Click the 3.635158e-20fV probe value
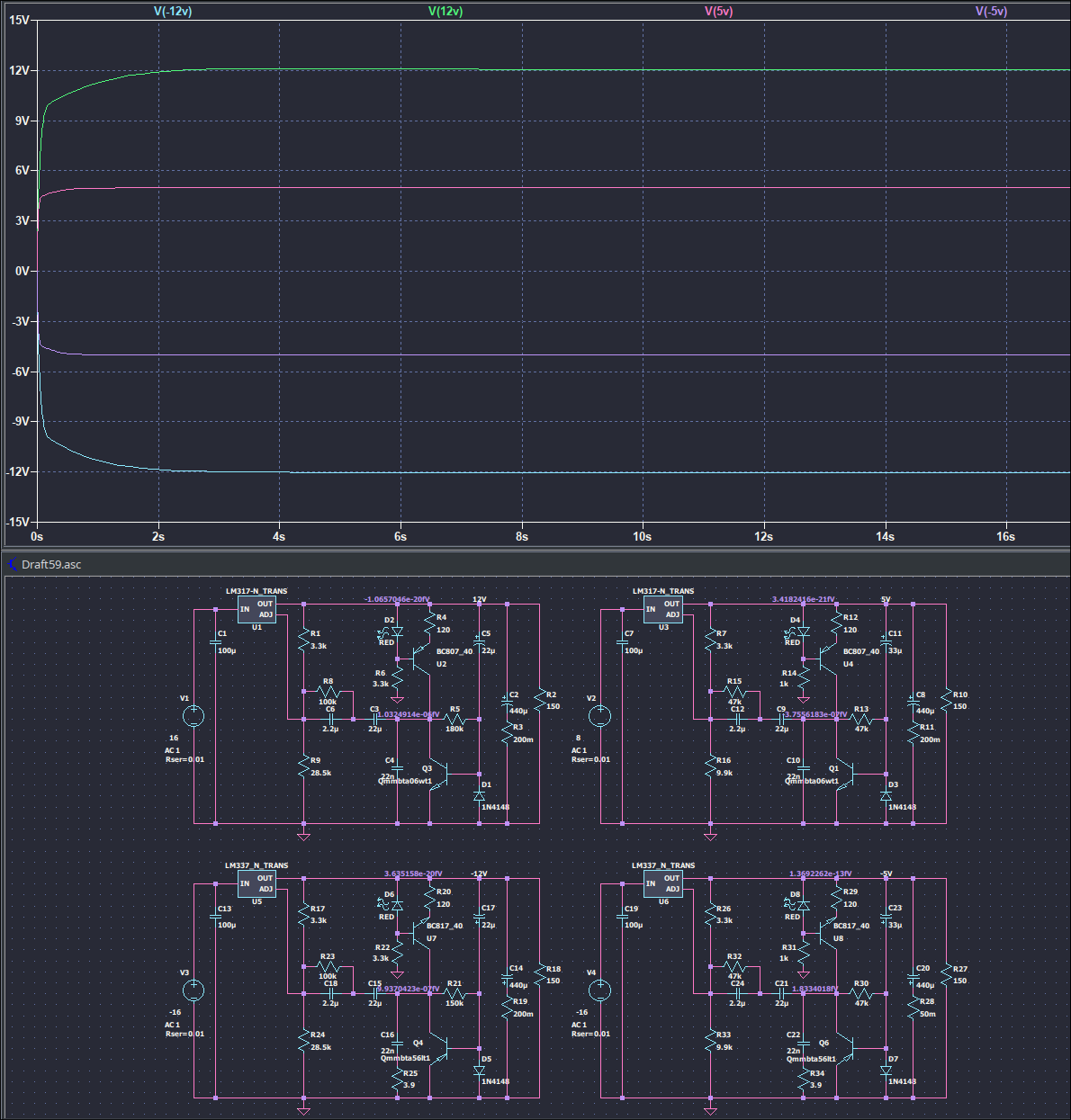The image size is (1071, 1120). [x=413, y=874]
